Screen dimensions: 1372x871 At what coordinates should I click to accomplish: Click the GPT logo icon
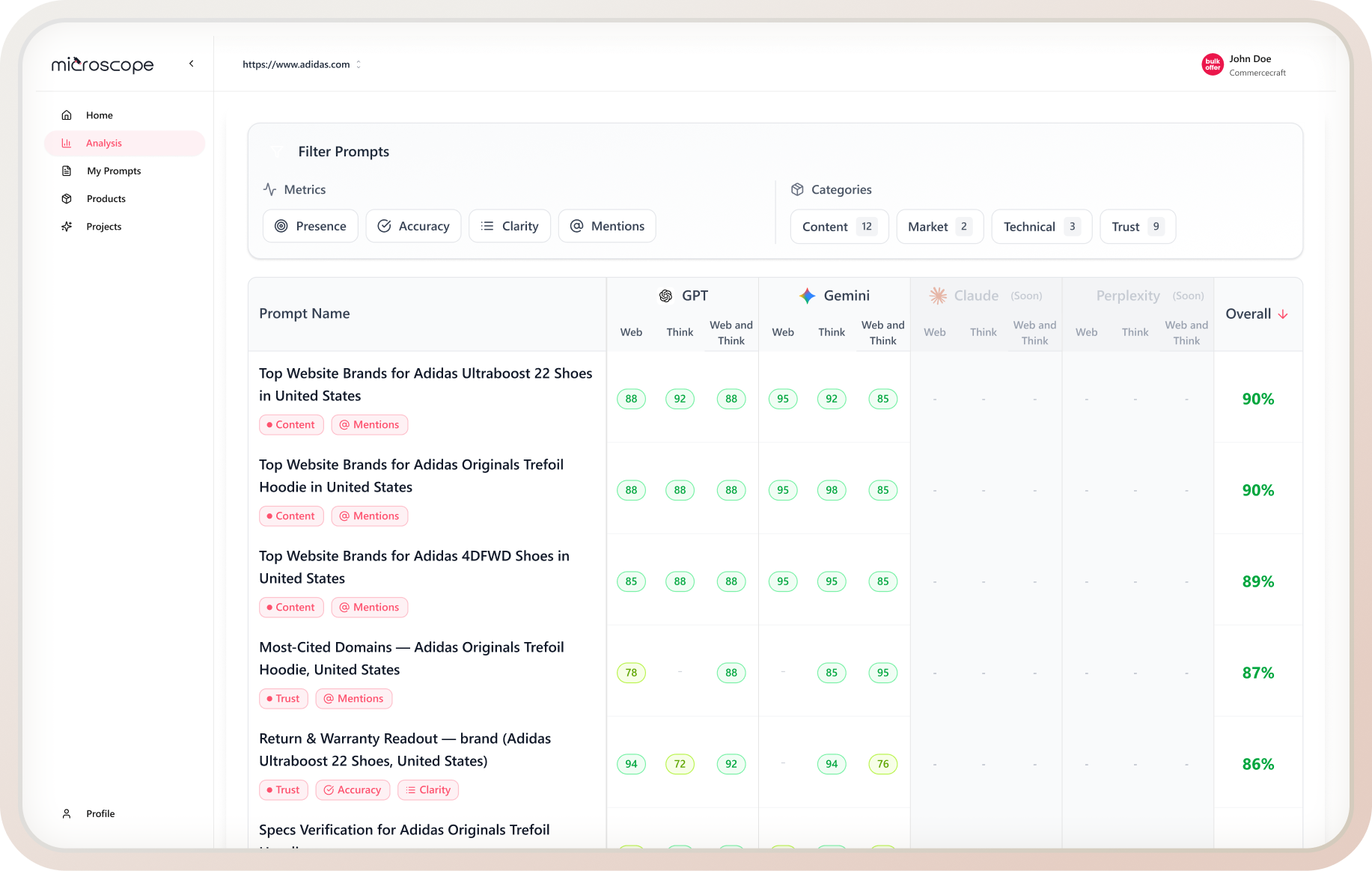(x=665, y=296)
